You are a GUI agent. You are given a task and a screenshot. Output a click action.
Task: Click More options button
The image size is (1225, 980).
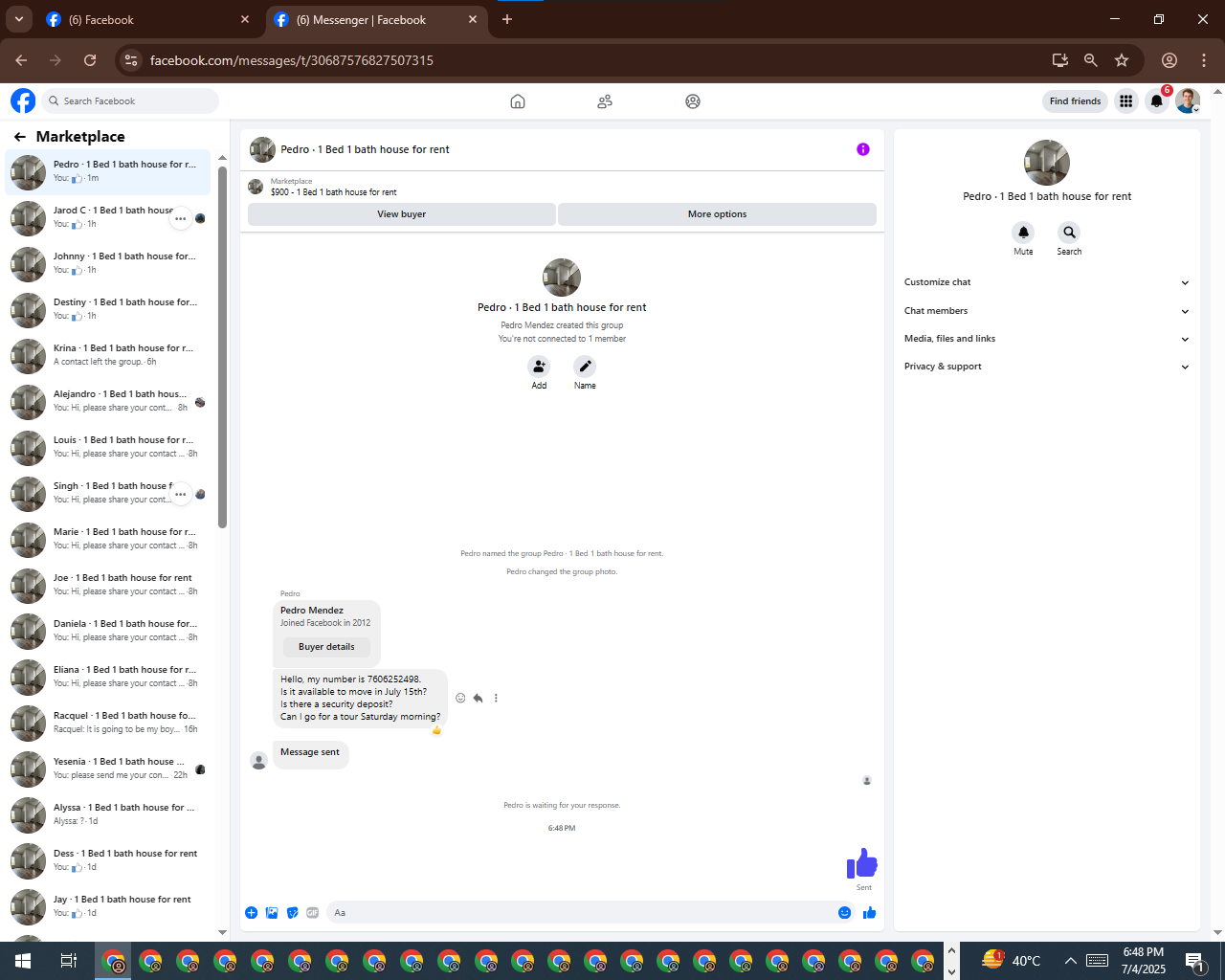(x=717, y=214)
